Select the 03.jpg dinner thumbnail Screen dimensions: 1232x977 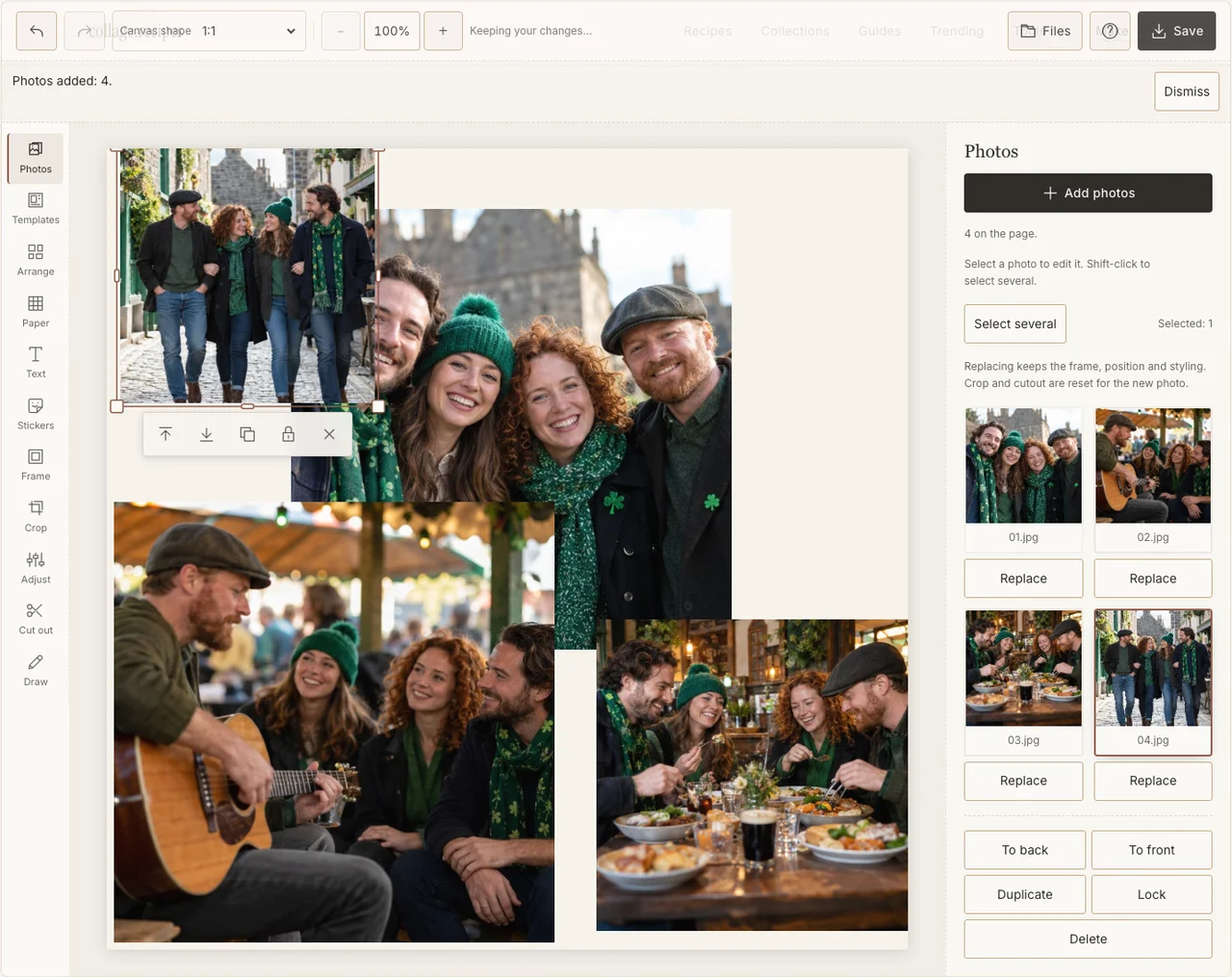(1023, 681)
